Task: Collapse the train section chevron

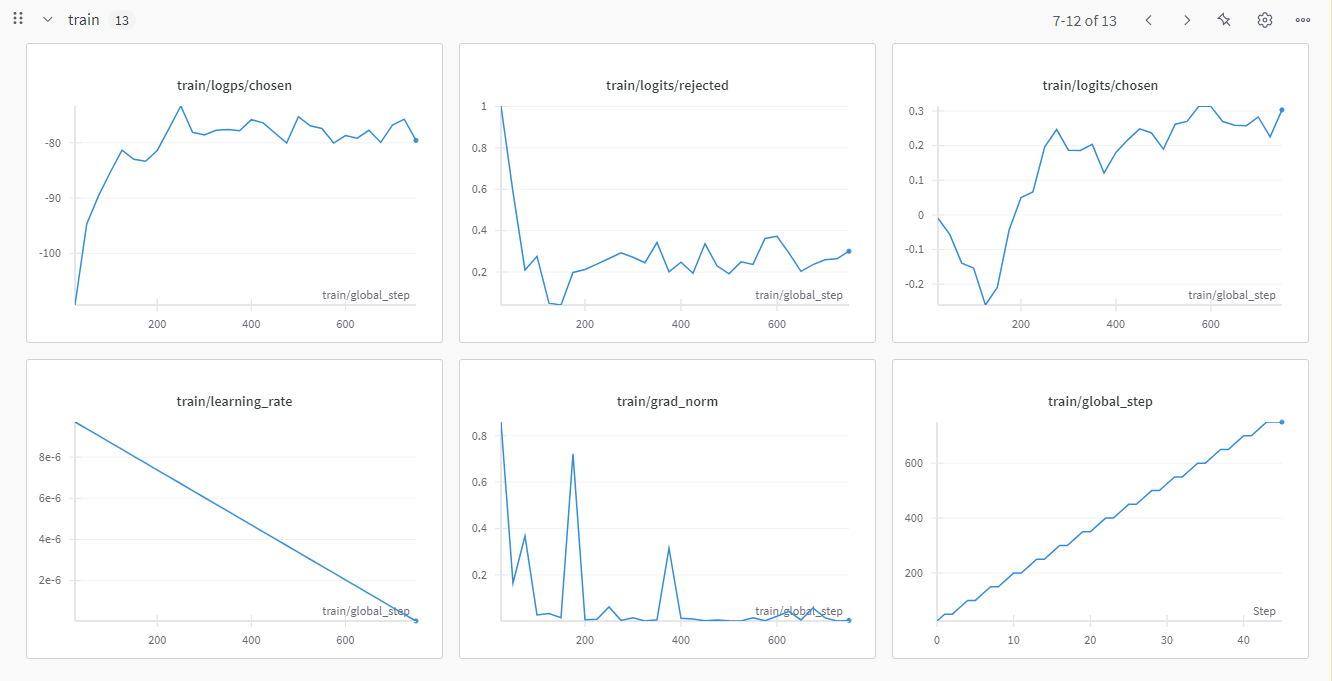Action: point(47,20)
